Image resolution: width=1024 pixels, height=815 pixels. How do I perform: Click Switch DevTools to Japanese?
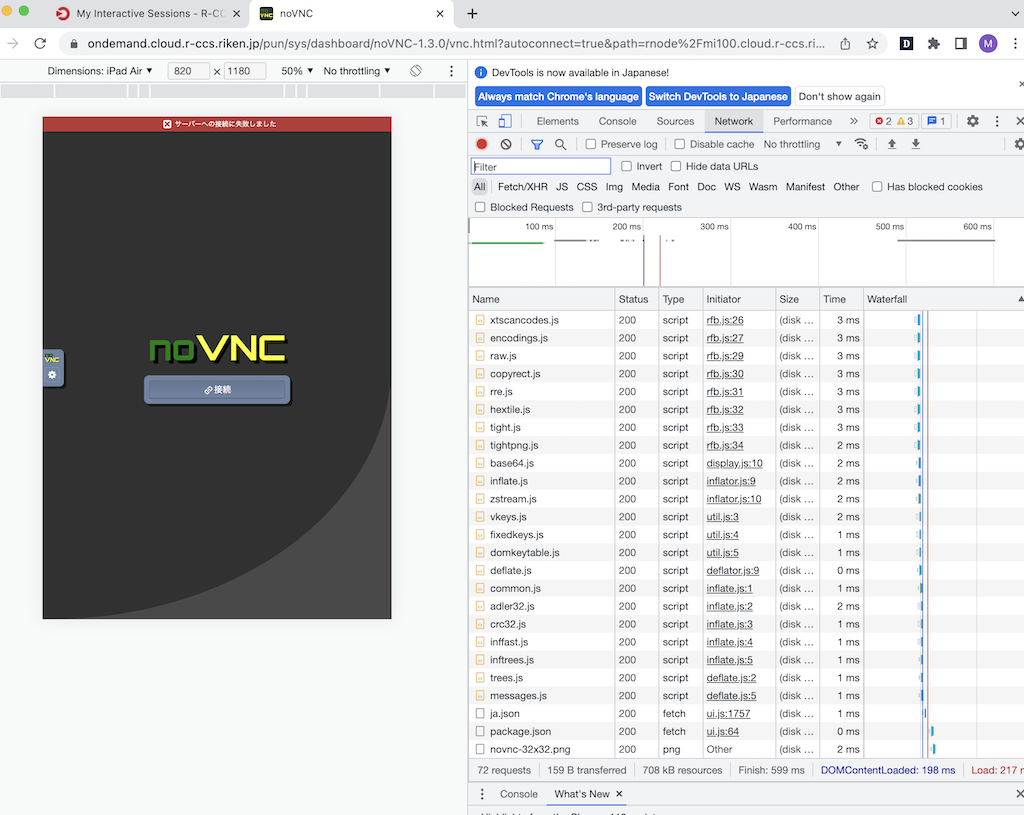pyautogui.click(x=718, y=97)
